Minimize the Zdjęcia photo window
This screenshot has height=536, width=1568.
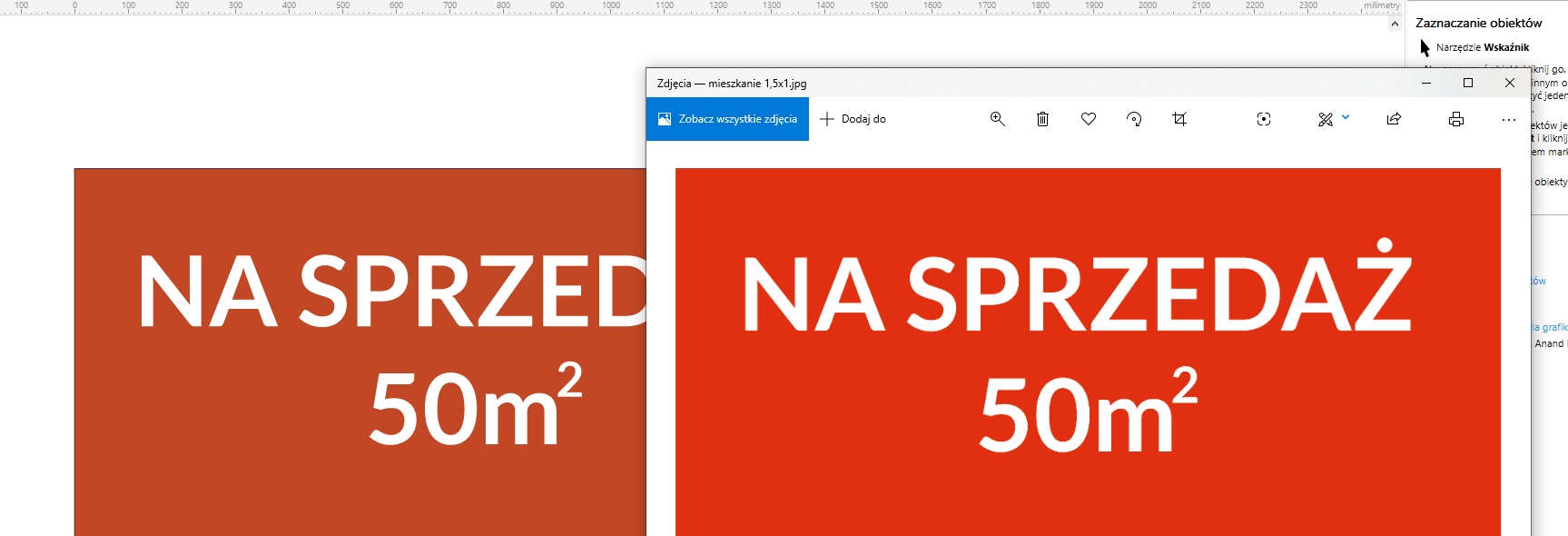pyautogui.click(x=1426, y=83)
